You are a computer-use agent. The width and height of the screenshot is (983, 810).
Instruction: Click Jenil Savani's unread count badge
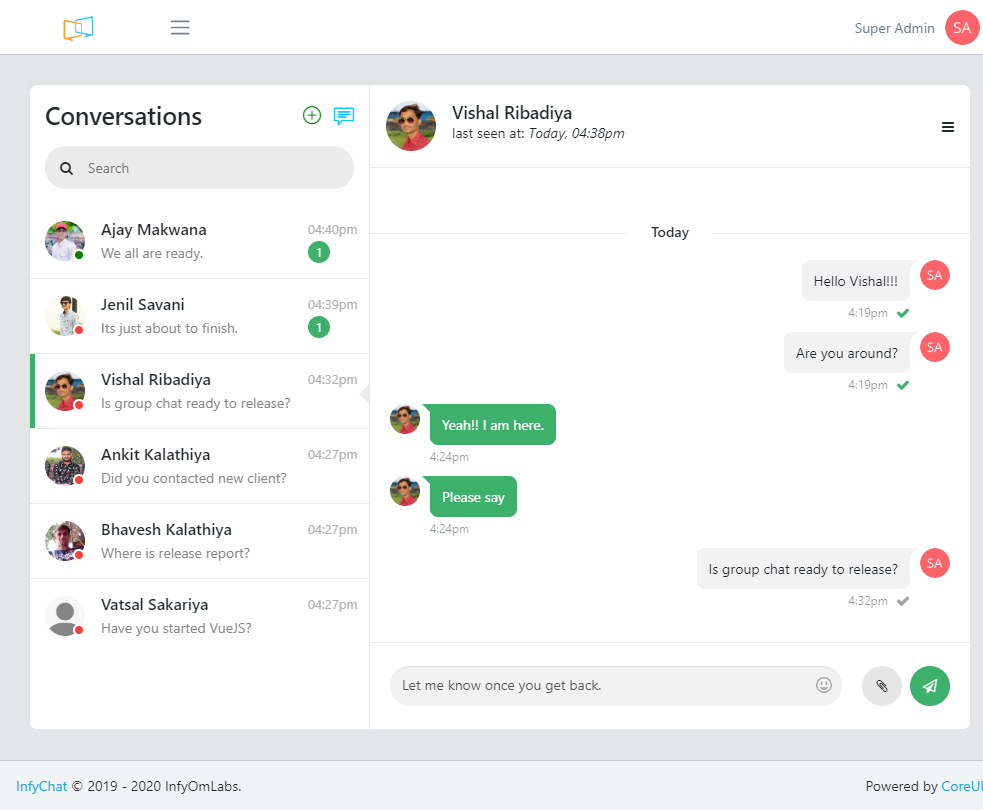tap(319, 327)
